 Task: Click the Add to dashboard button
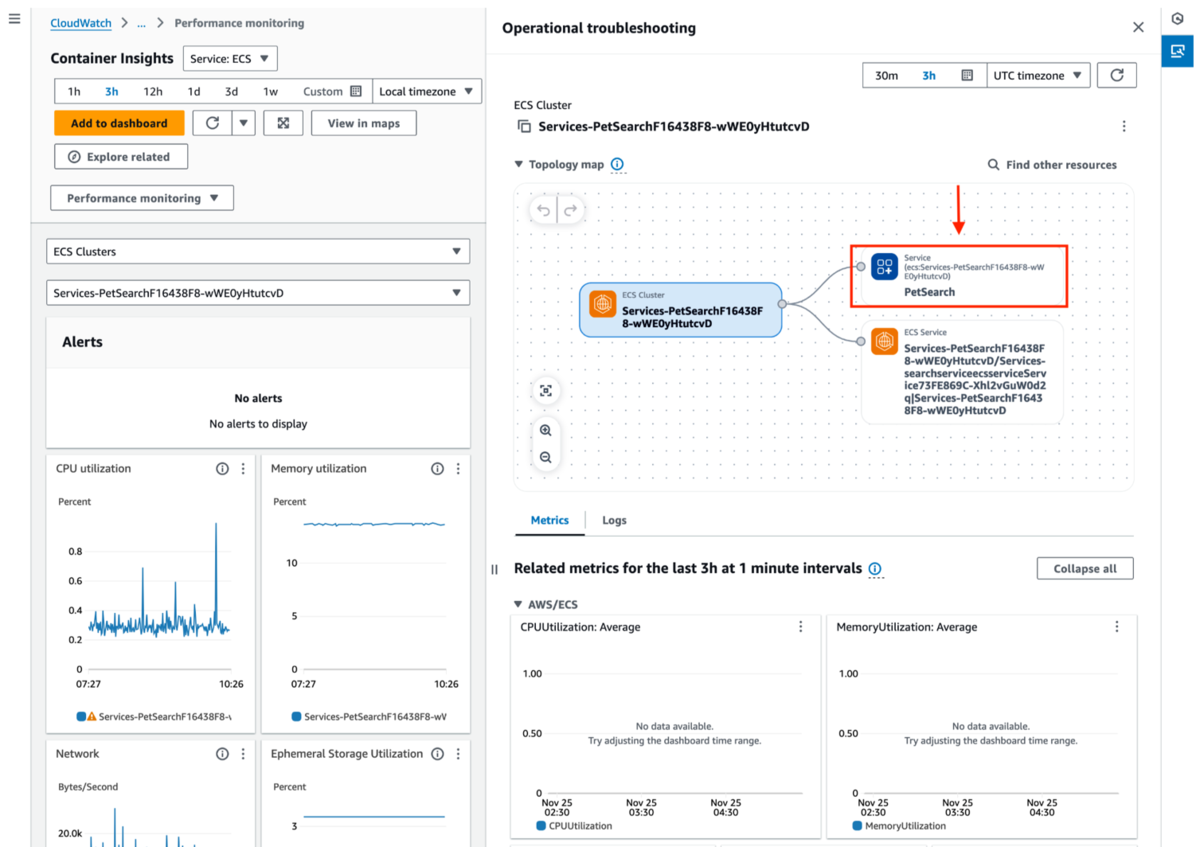coord(119,123)
